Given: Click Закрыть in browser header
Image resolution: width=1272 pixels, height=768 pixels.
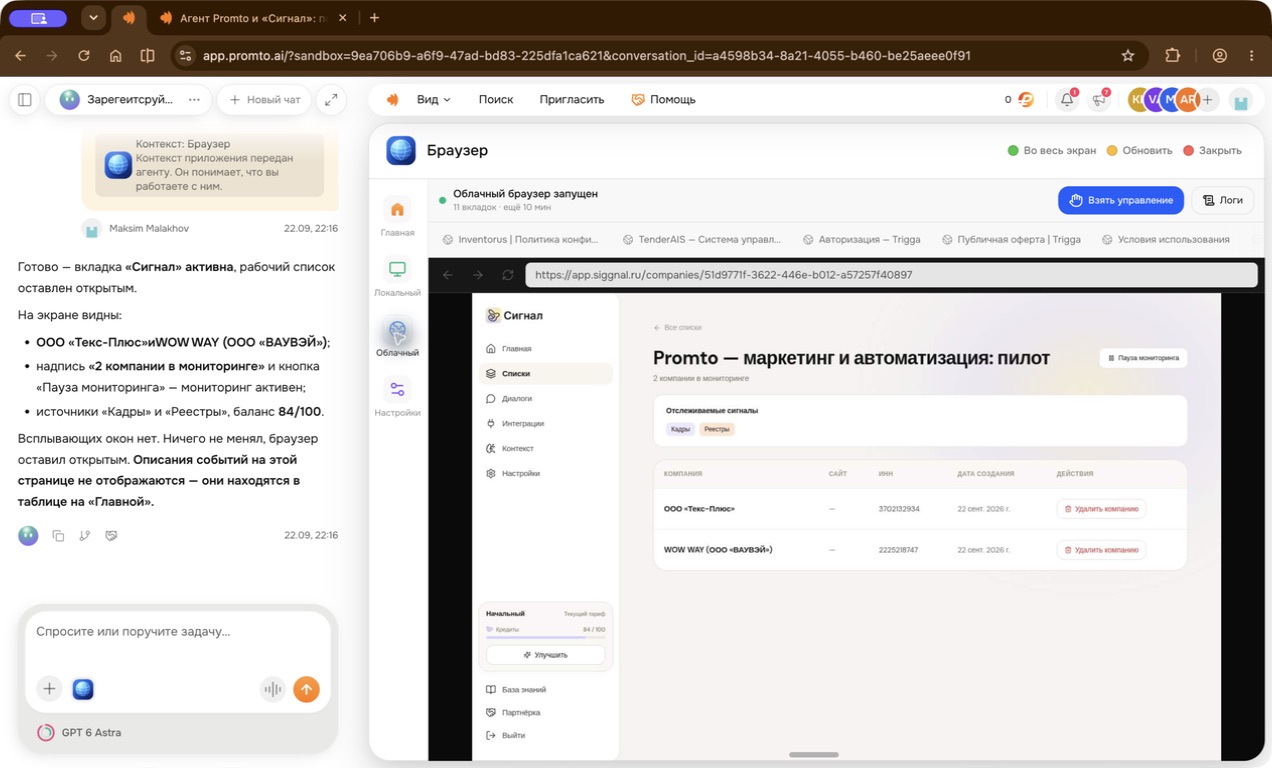Looking at the screenshot, I should coord(1212,150).
